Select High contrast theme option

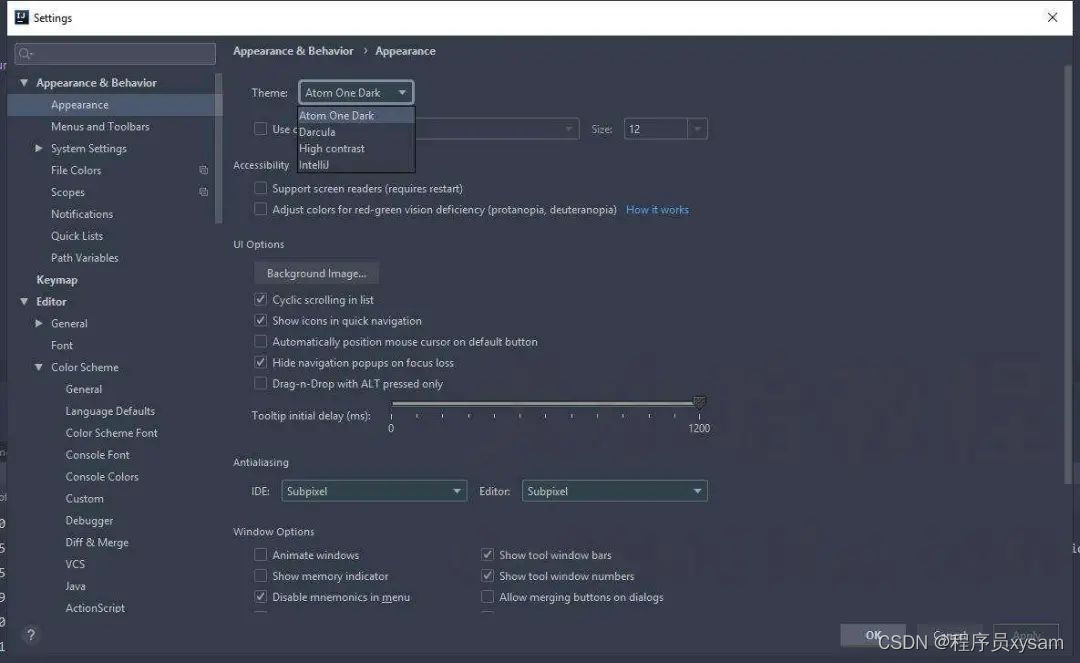point(356,148)
